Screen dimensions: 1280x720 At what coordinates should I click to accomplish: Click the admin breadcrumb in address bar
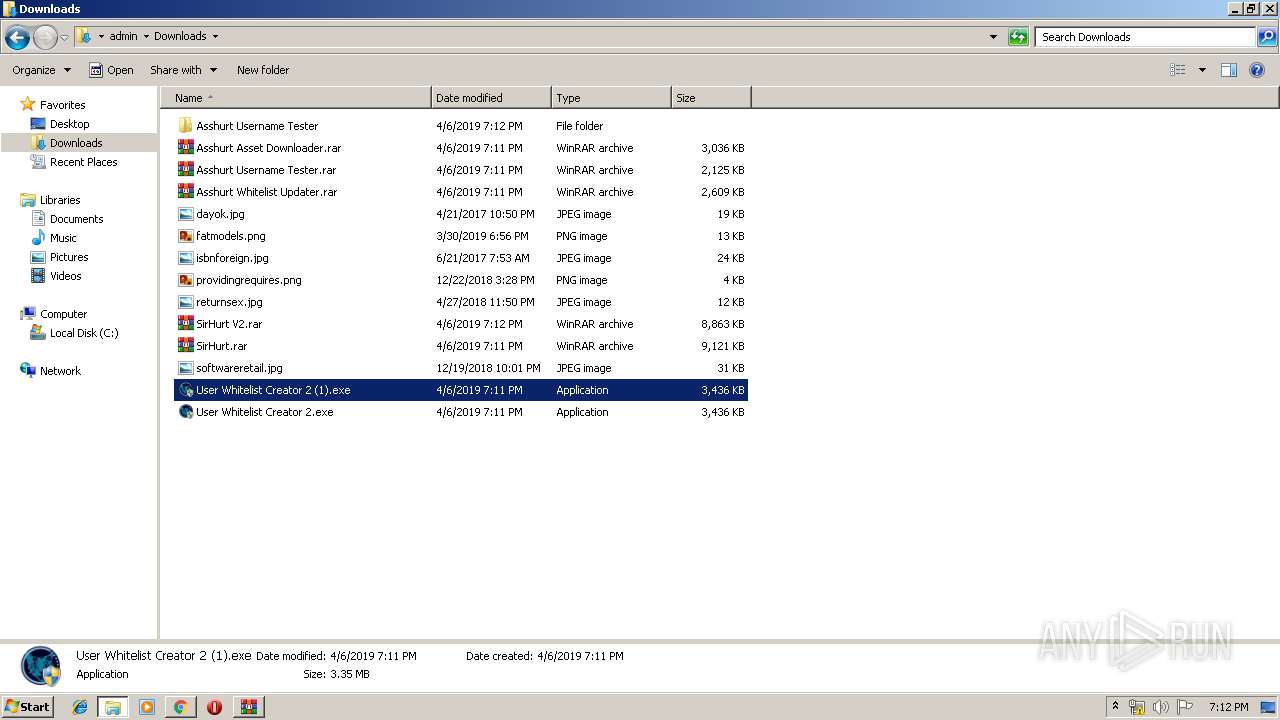pyautogui.click(x=123, y=37)
